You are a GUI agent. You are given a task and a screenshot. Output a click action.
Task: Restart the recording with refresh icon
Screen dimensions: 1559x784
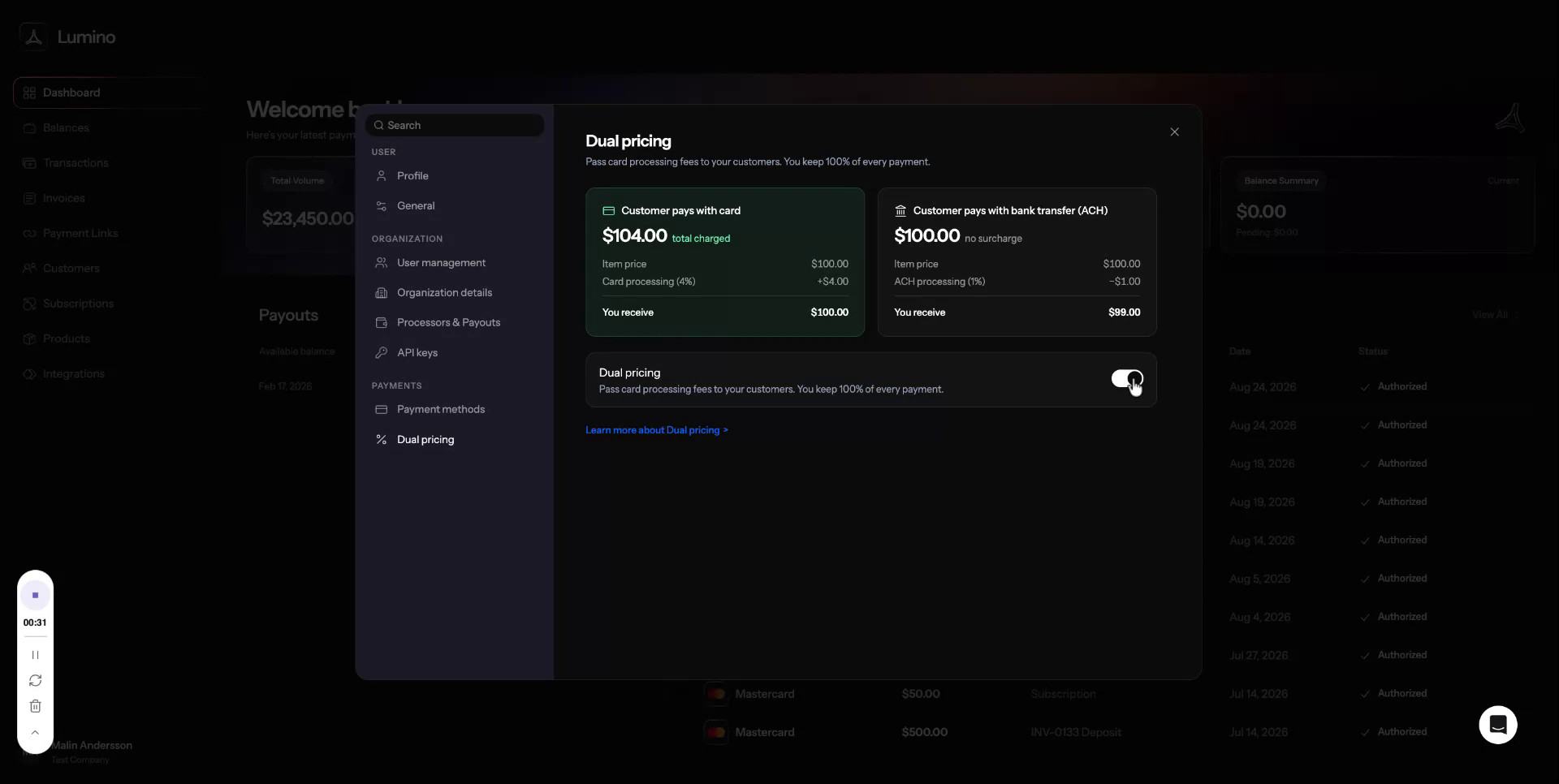(35, 681)
